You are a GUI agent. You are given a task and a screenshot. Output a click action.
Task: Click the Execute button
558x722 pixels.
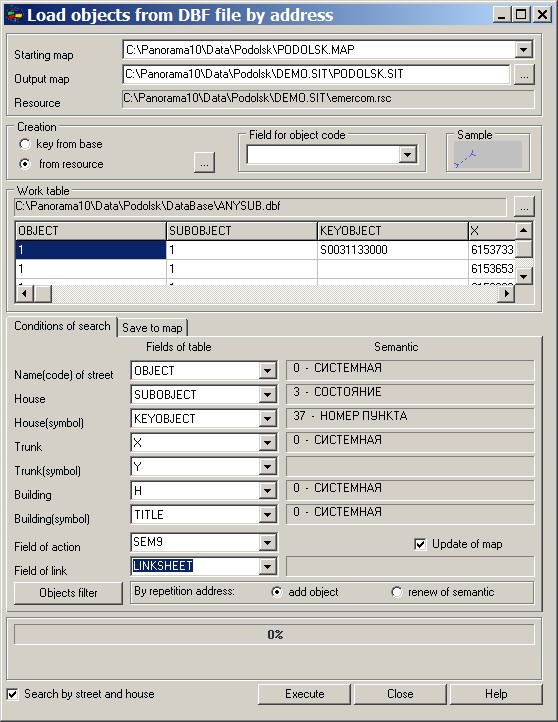[x=304, y=694]
